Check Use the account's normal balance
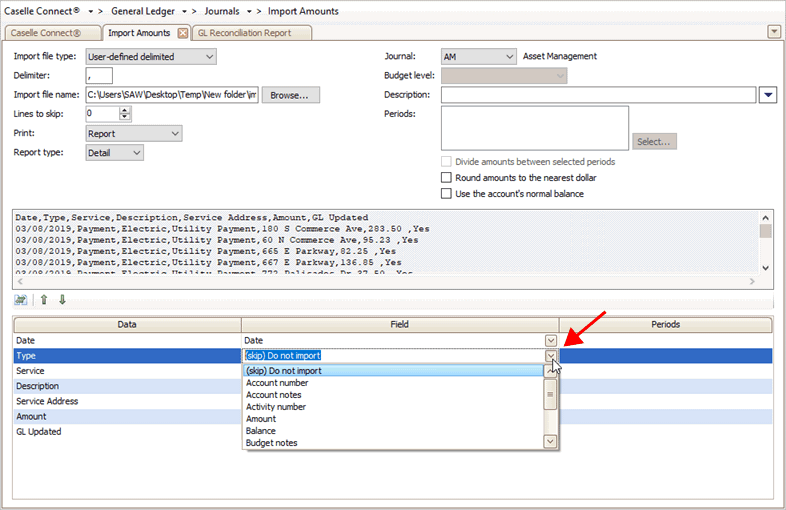786x510 pixels. pyautogui.click(x=447, y=194)
